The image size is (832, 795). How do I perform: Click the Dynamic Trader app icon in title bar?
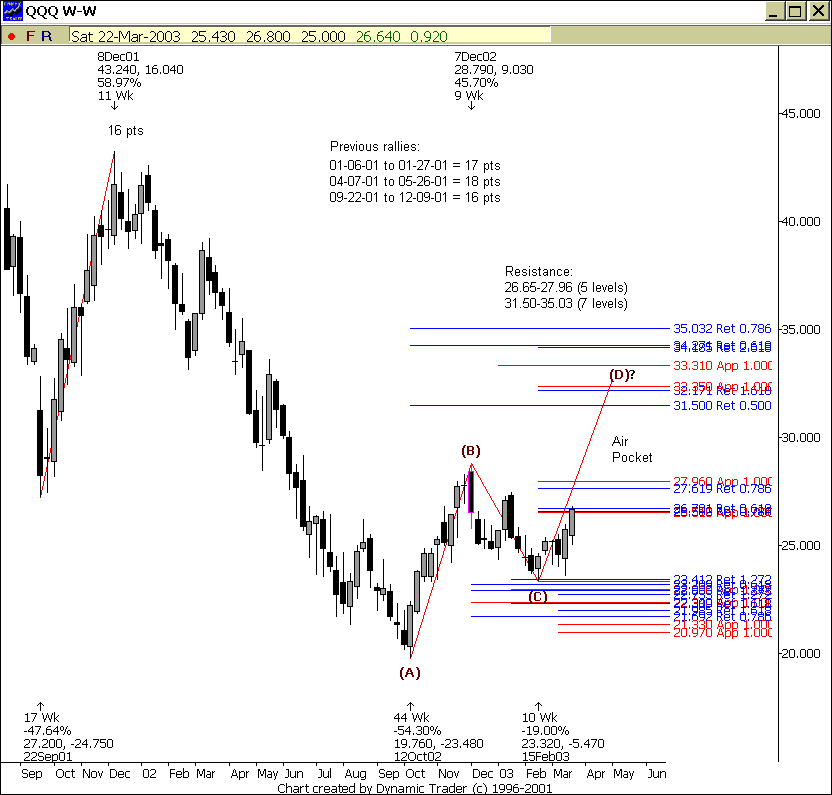pos(12,11)
